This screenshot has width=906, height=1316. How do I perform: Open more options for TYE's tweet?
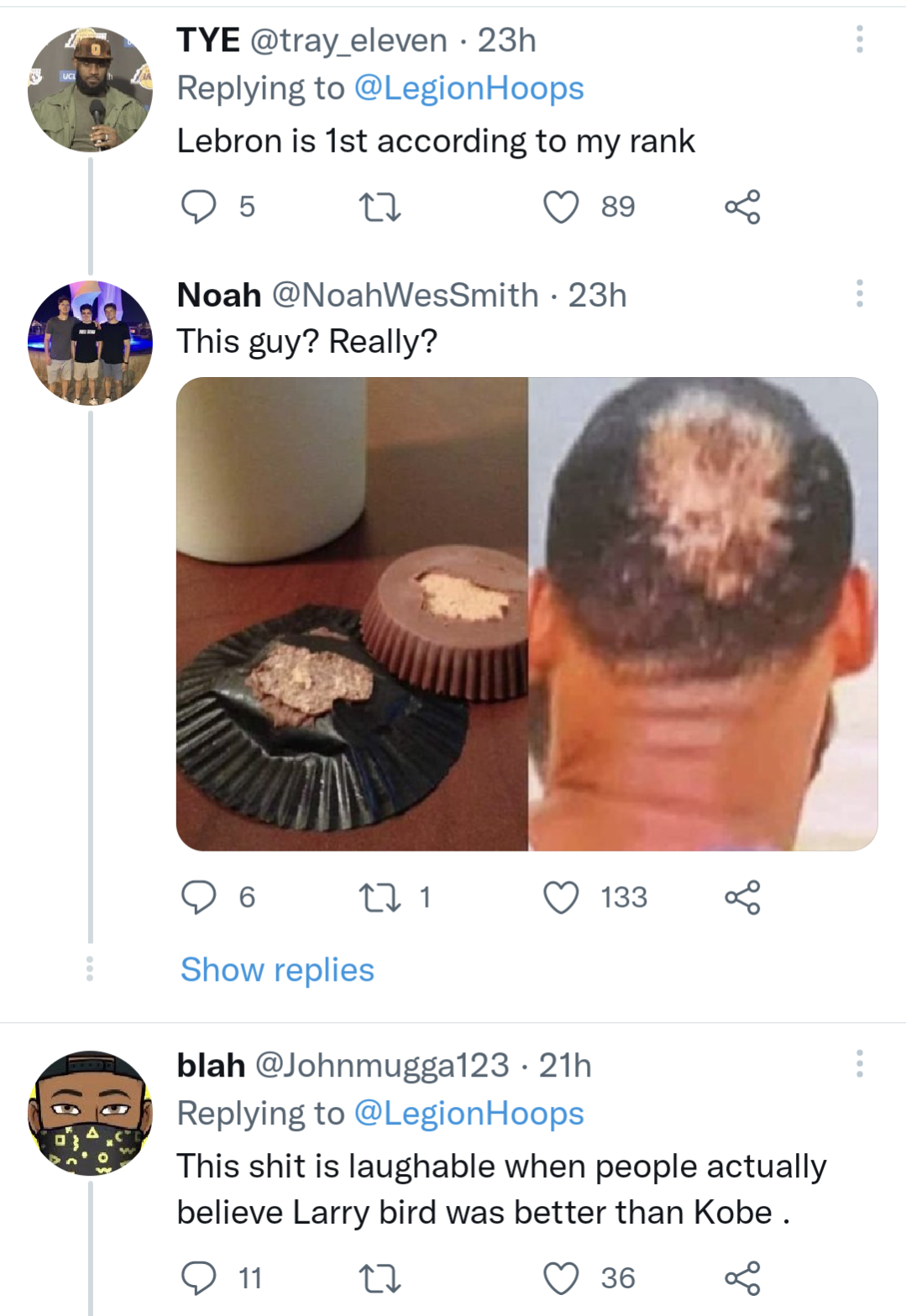point(859,39)
